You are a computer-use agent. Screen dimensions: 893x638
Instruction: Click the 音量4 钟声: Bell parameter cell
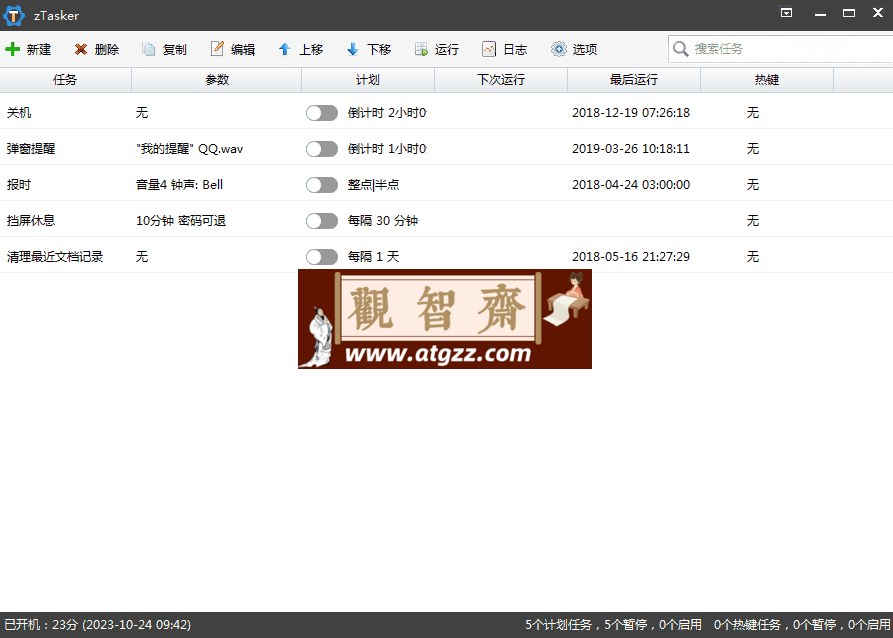pyautogui.click(x=179, y=185)
